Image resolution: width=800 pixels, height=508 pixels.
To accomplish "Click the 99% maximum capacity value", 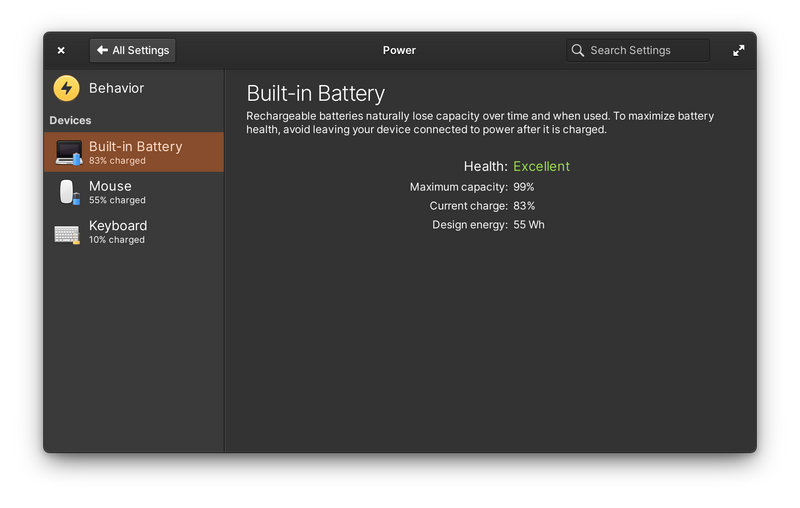I will (x=523, y=187).
